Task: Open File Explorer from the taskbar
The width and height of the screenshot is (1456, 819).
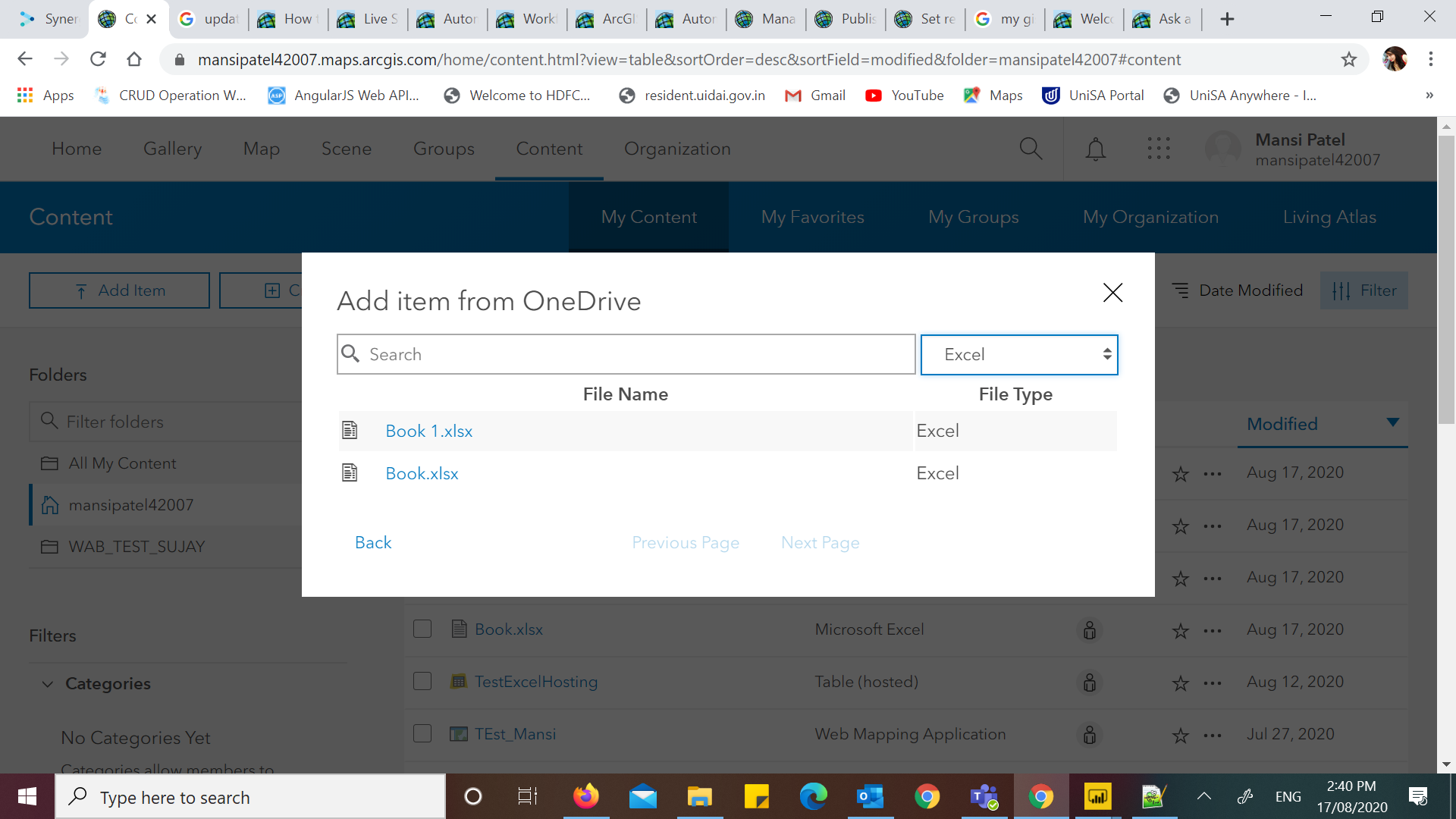Action: [x=699, y=796]
